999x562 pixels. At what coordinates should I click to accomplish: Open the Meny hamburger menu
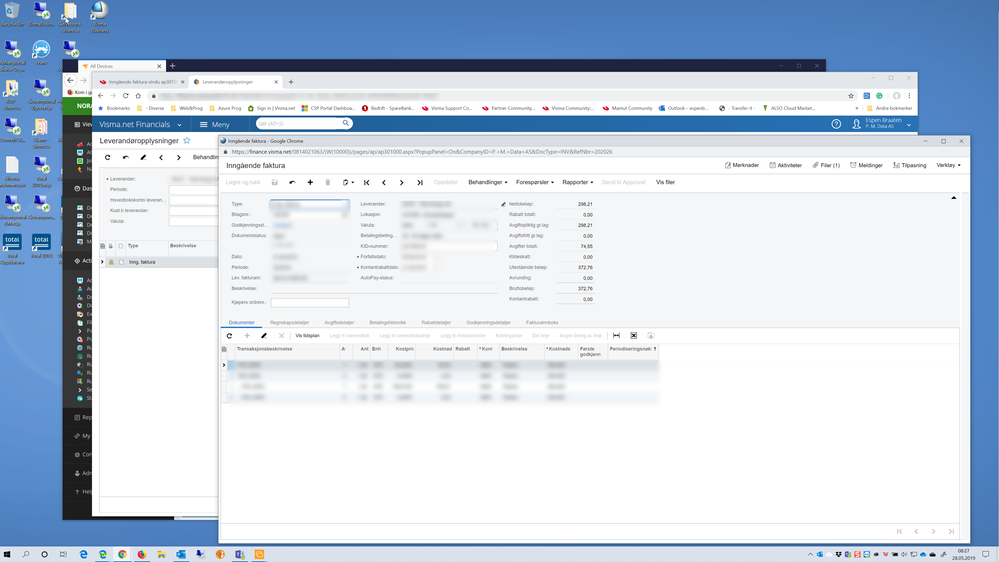[x=215, y=124]
